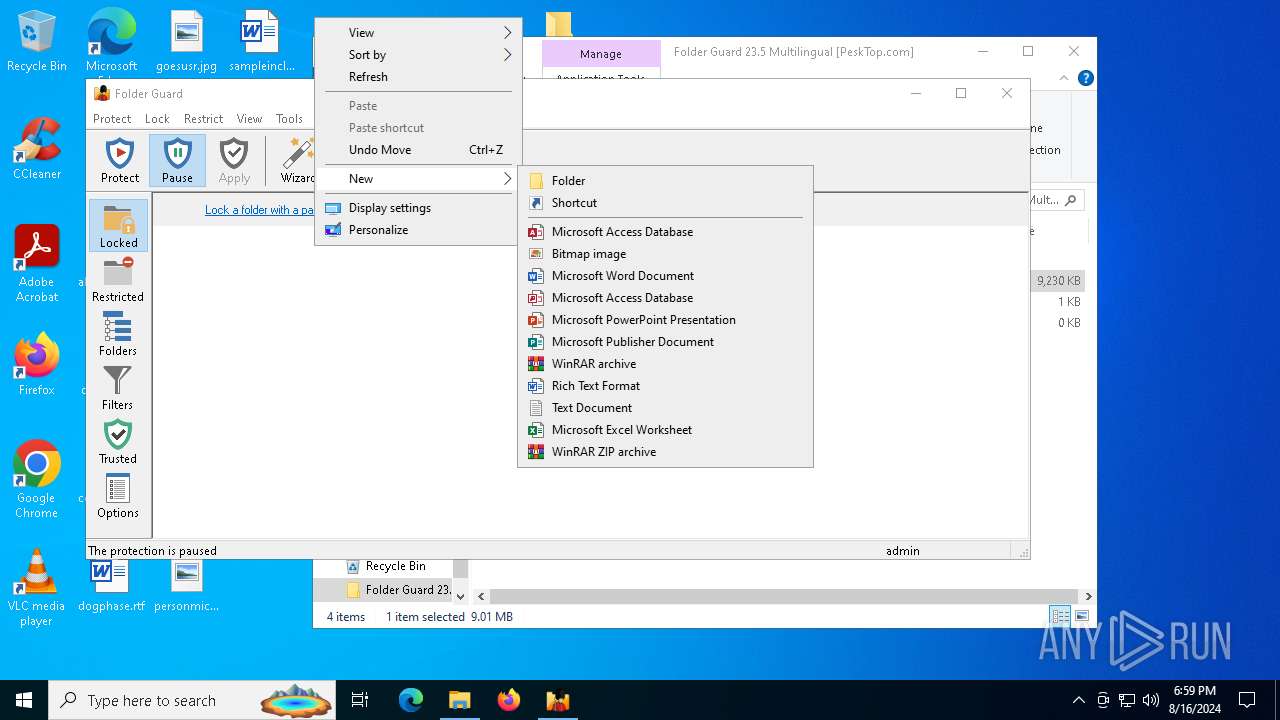Click the Apply shield button
The height and width of the screenshot is (720, 1280).
[x=234, y=160]
